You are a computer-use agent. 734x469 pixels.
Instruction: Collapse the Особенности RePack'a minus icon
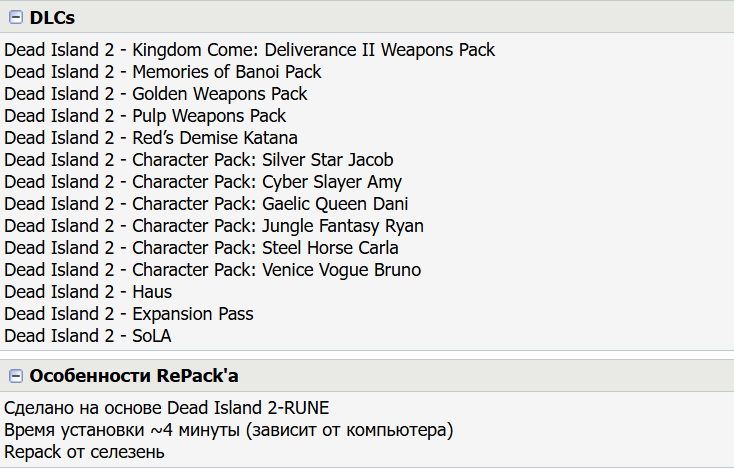pyautogui.click(x=16, y=376)
